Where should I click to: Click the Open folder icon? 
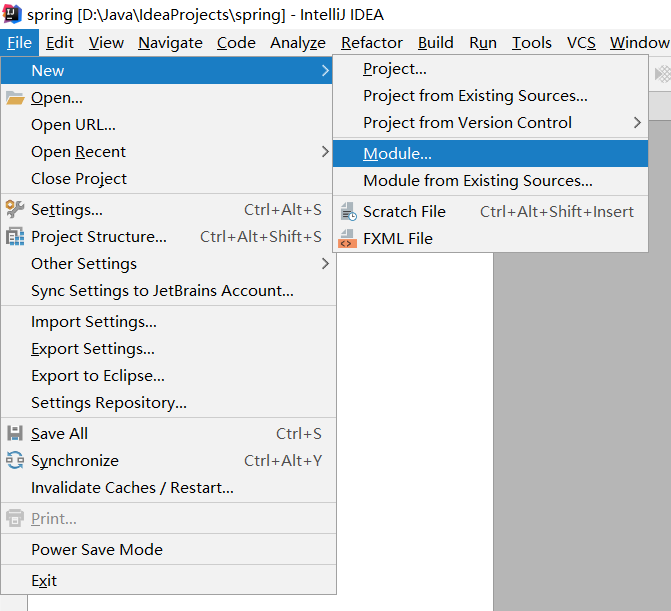pyautogui.click(x=14, y=98)
